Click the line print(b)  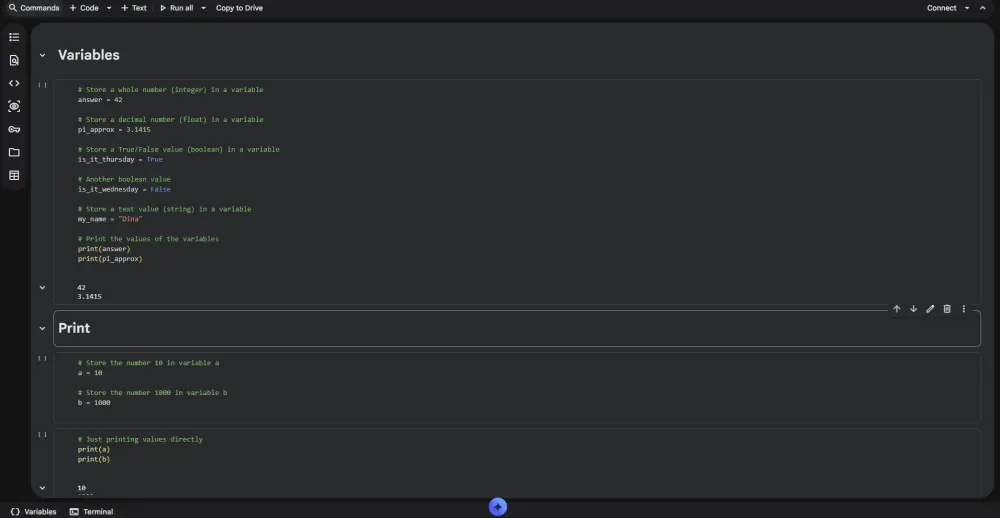[94, 459]
